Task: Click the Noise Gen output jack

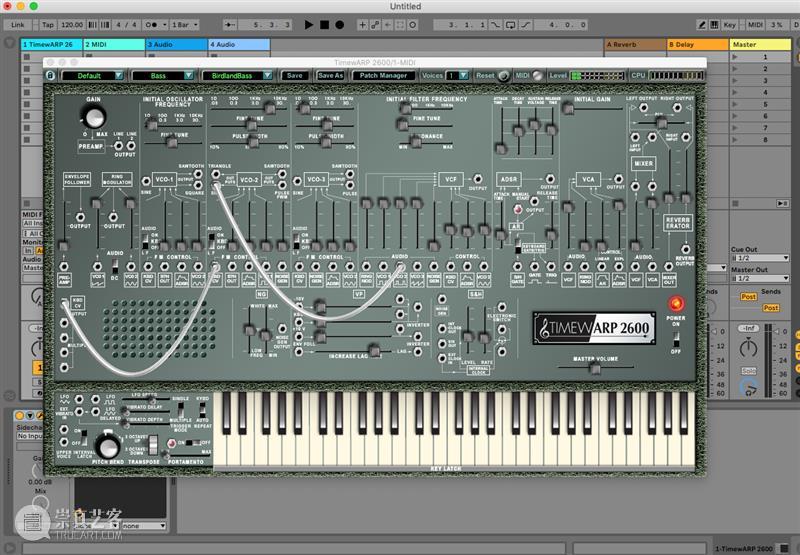Action: [282, 328]
